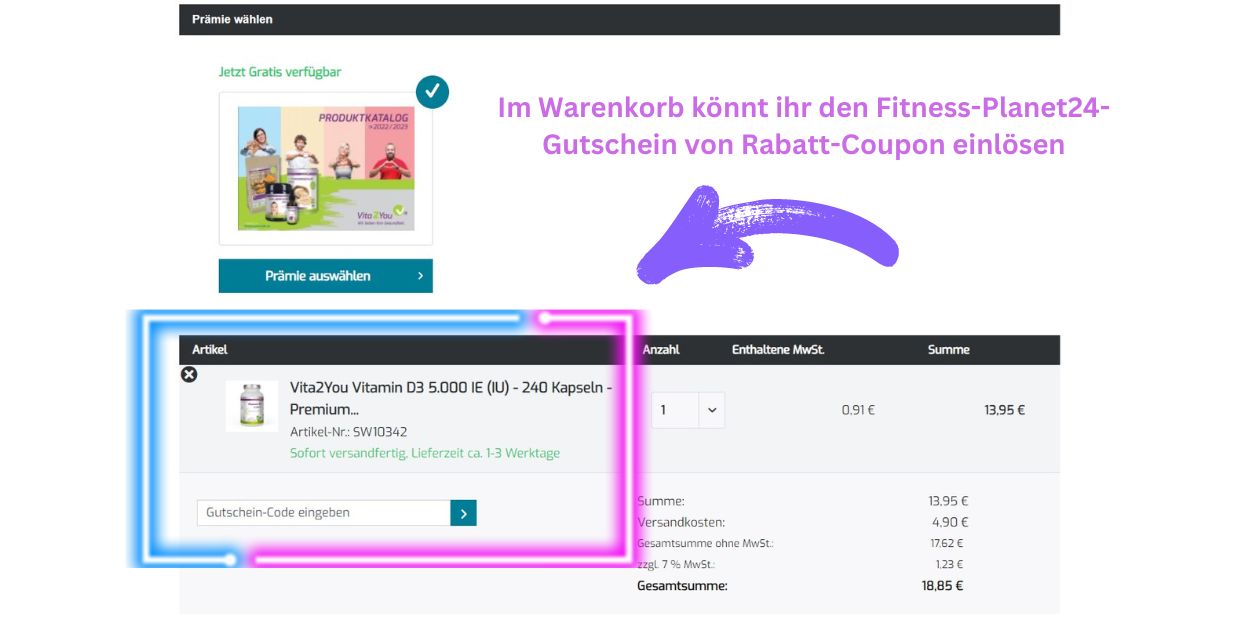Open the Vitamin D3 product thumbnail
Image resolution: width=1238 pixels, height=619 pixels.
(x=252, y=406)
